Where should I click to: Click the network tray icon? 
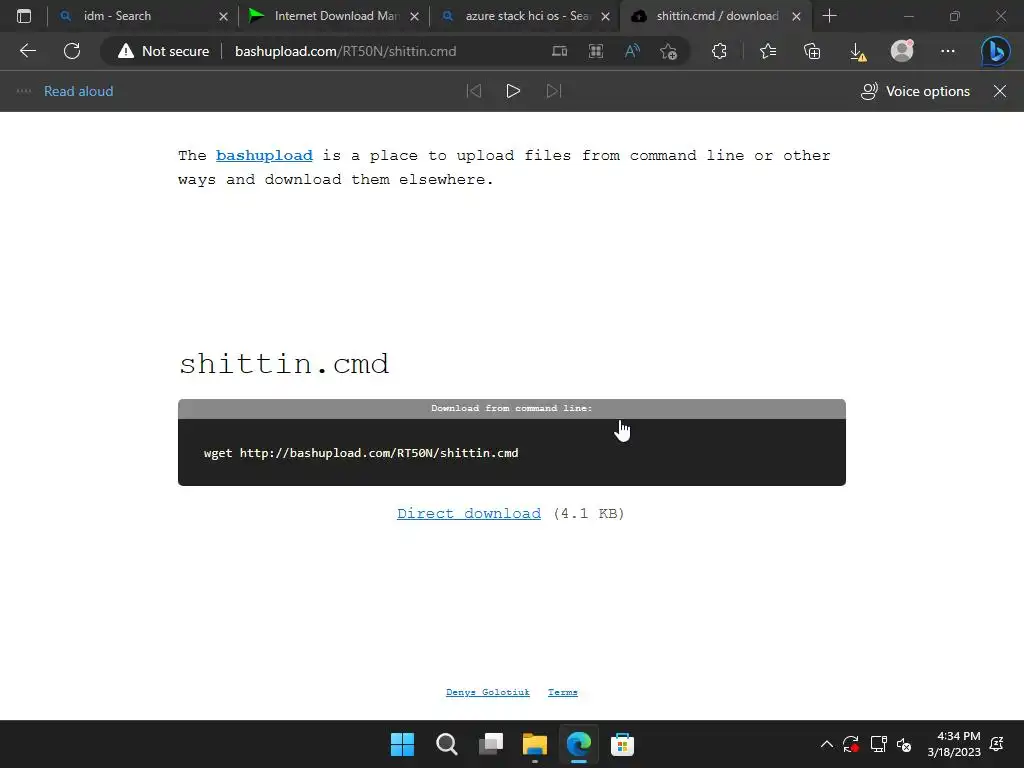pos(878,744)
